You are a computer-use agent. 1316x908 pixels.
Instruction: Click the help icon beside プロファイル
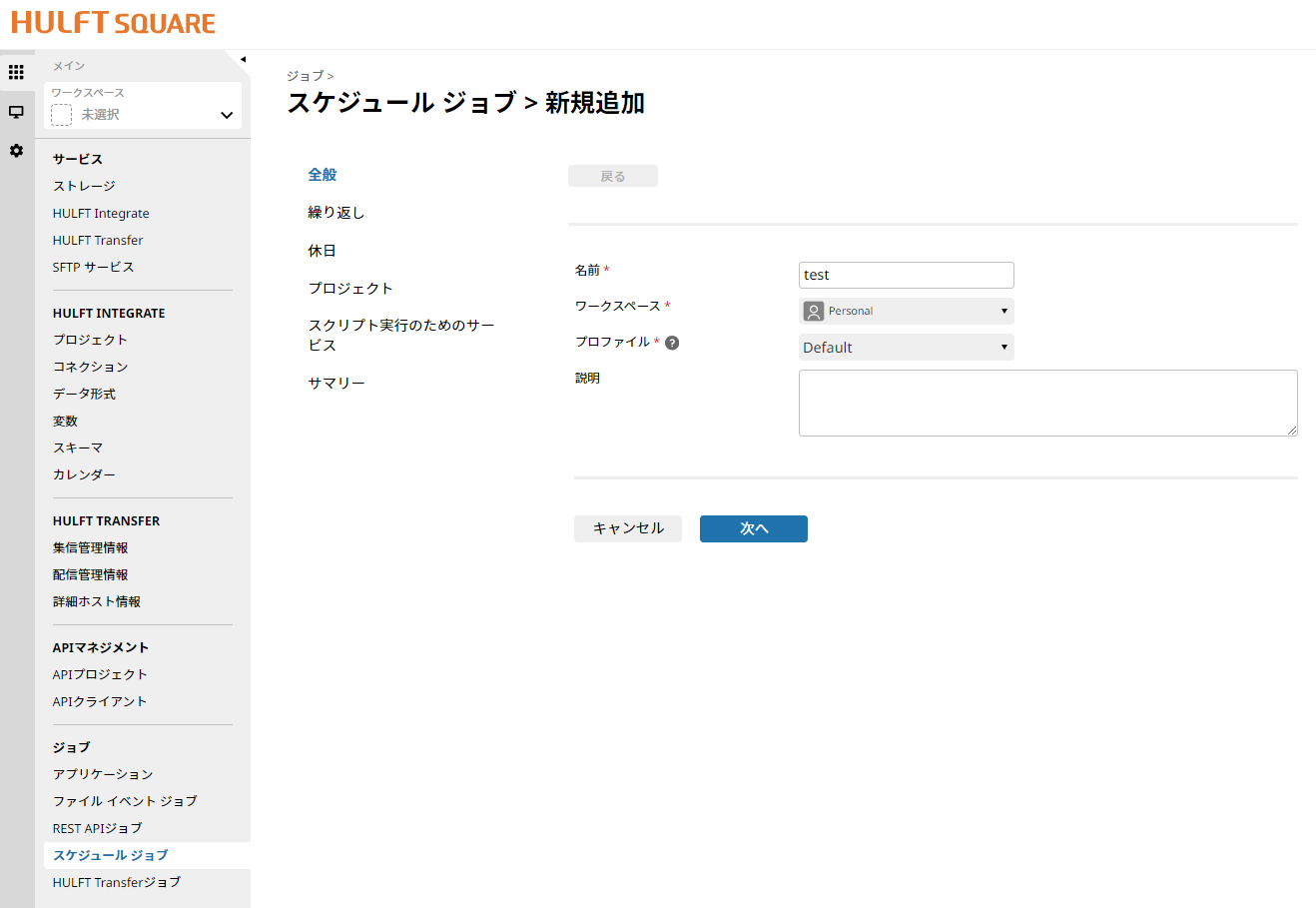(x=672, y=343)
